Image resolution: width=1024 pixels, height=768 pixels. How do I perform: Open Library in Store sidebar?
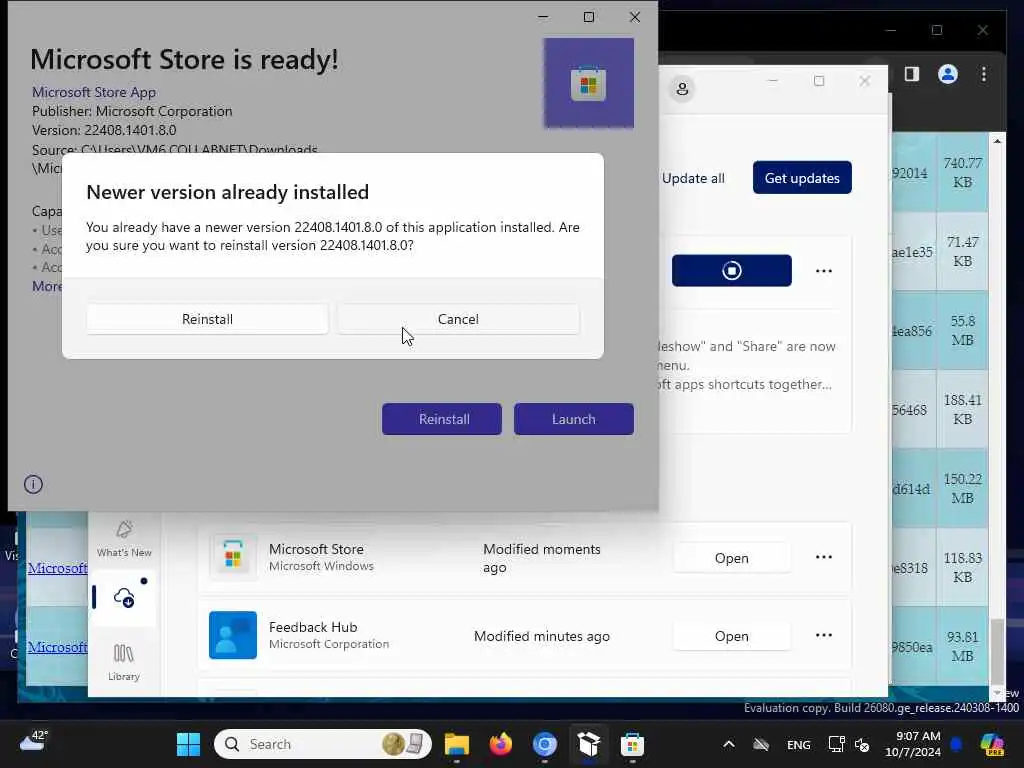point(124,662)
